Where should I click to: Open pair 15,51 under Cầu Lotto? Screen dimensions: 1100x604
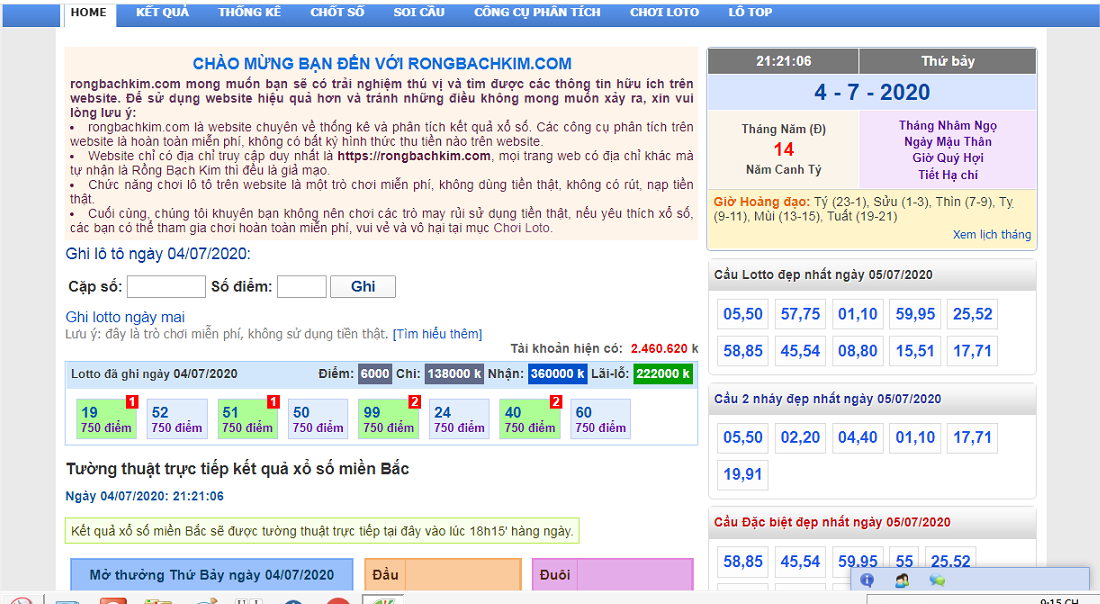coord(915,351)
